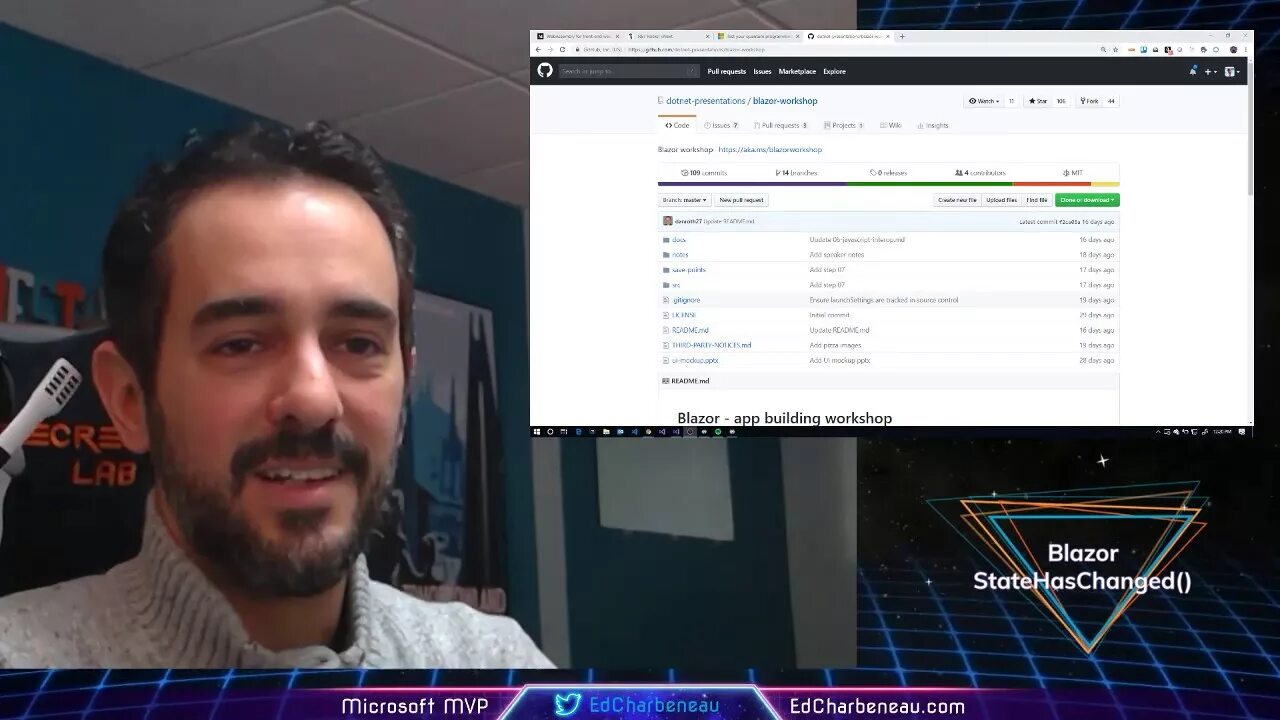Screen dimensions: 1280x720
Task: Open Pull requests in GitHub top navigation
Action: click(726, 71)
